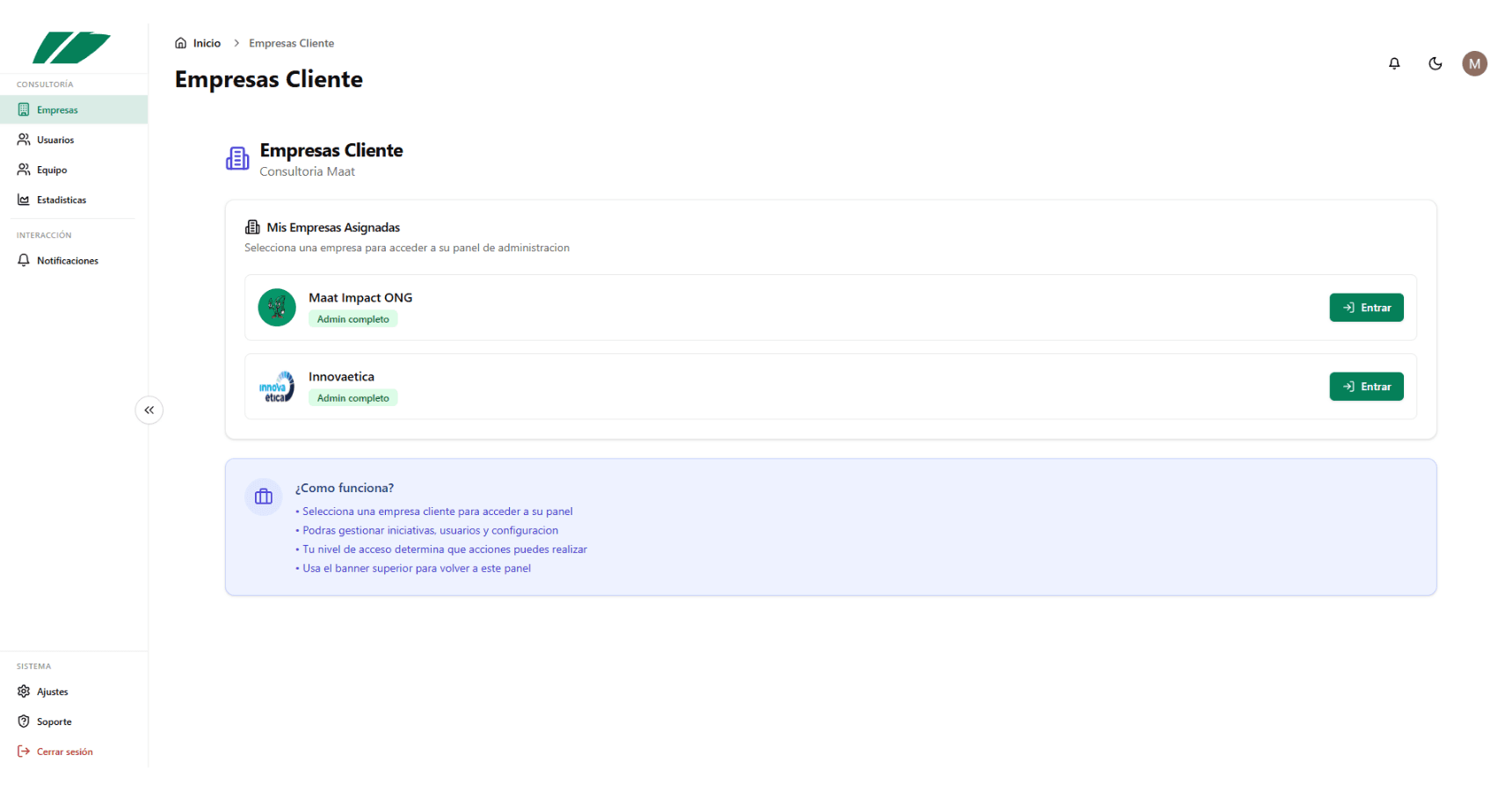Toggle dark mode with the moon icon
Screen dimensions: 1512x791
pyautogui.click(x=1435, y=63)
